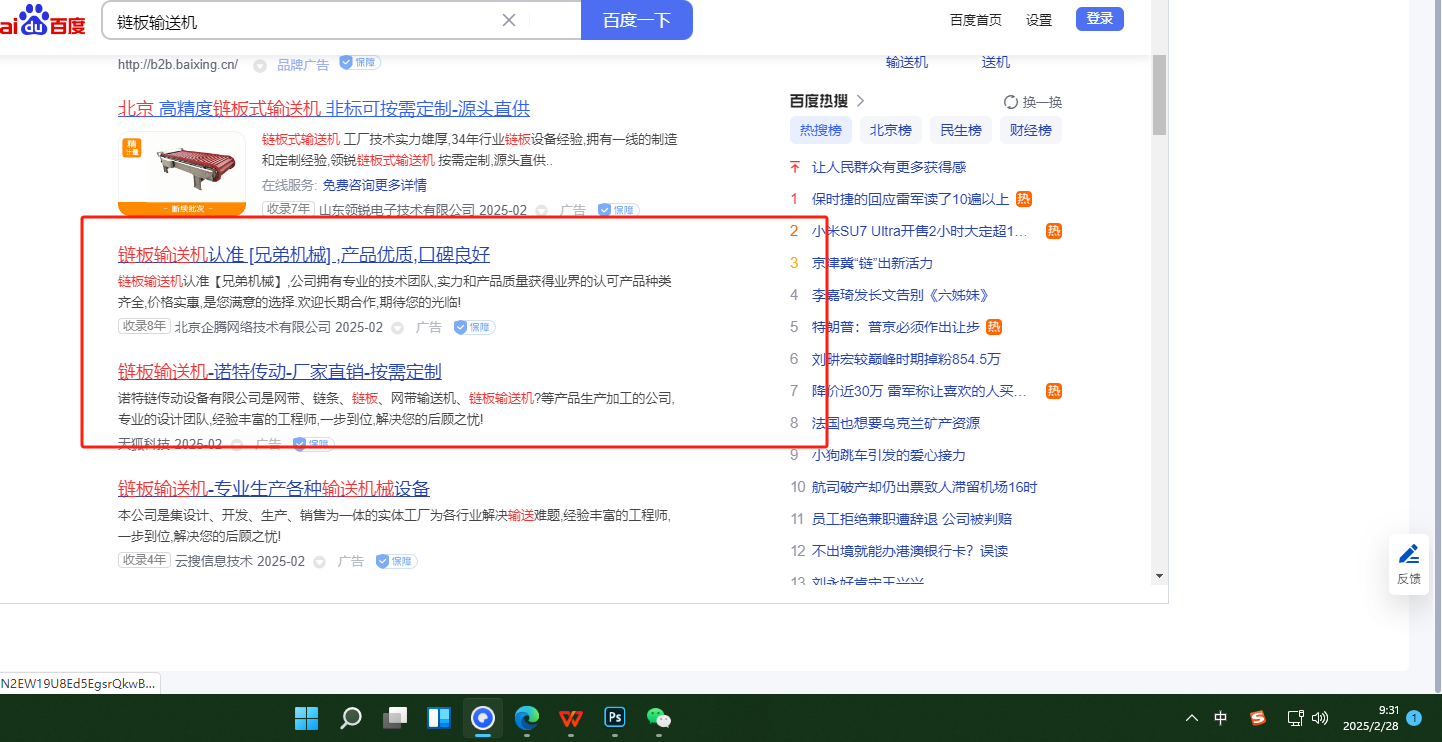Switch to the 北京榜 tab
1442x742 pixels.
pyautogui.click(x=890, y=130)
